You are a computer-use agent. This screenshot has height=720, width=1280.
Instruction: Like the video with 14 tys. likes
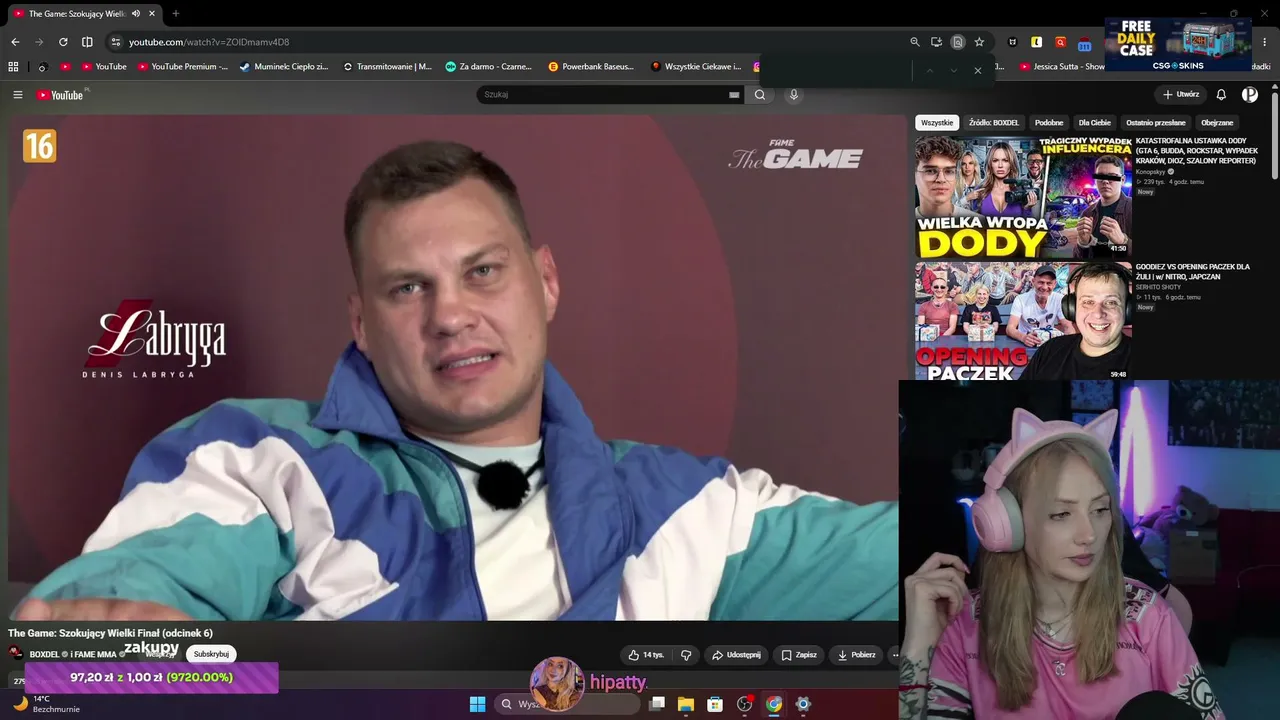[x=646, y=655]
